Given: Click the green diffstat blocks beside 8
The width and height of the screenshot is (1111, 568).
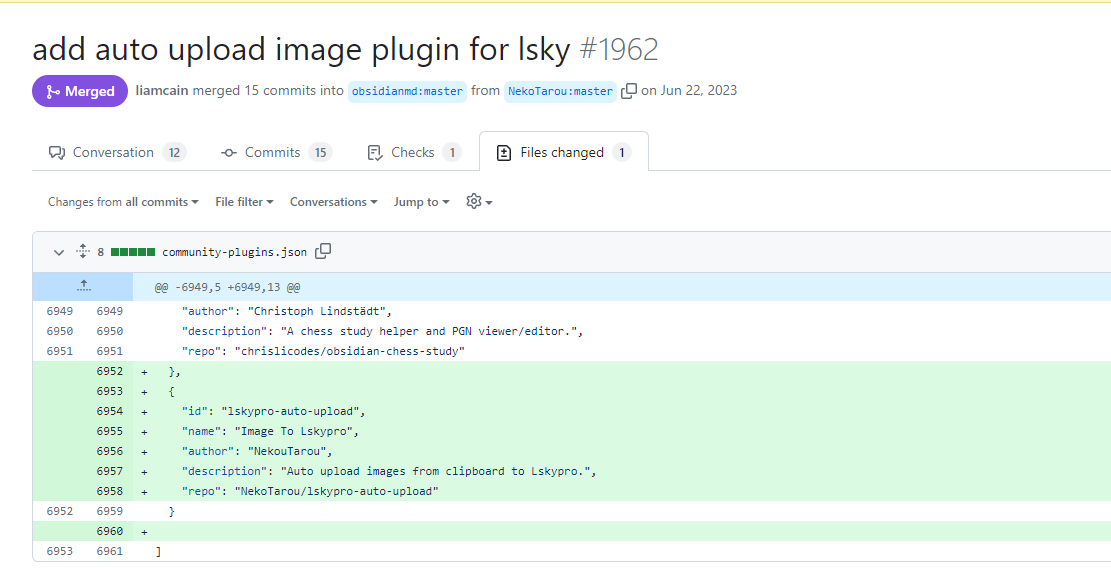Looking at the screenshot, I should tap(133, 252).
